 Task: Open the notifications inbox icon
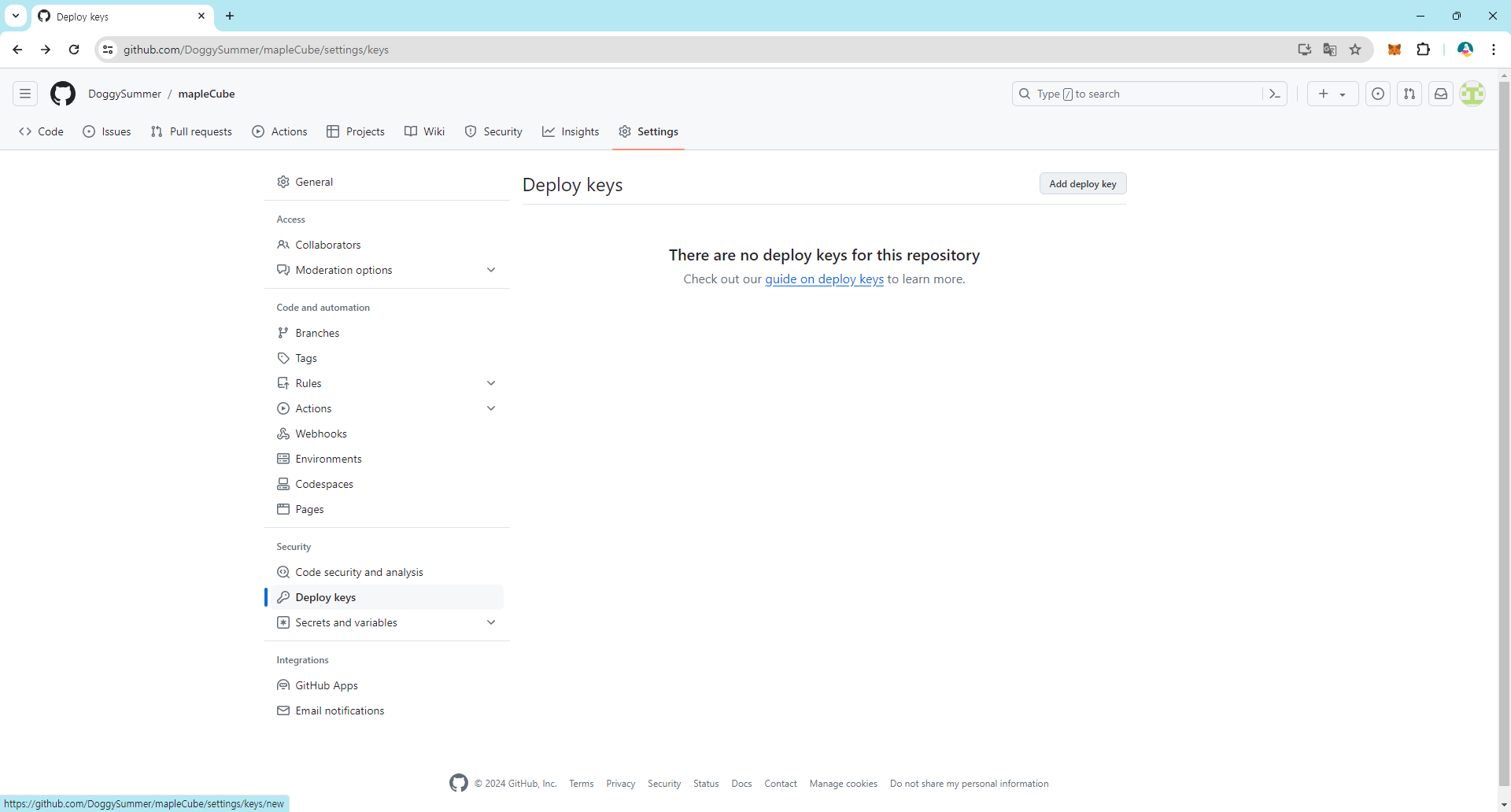[x=1441, y=94]
